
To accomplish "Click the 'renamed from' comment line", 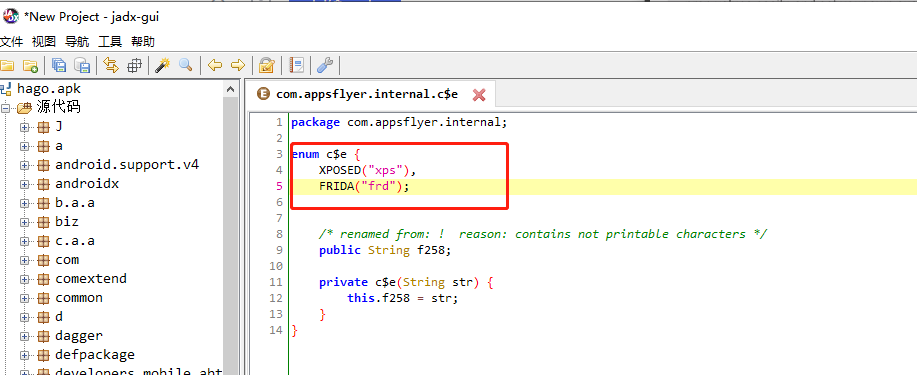I will click(543, 234).
